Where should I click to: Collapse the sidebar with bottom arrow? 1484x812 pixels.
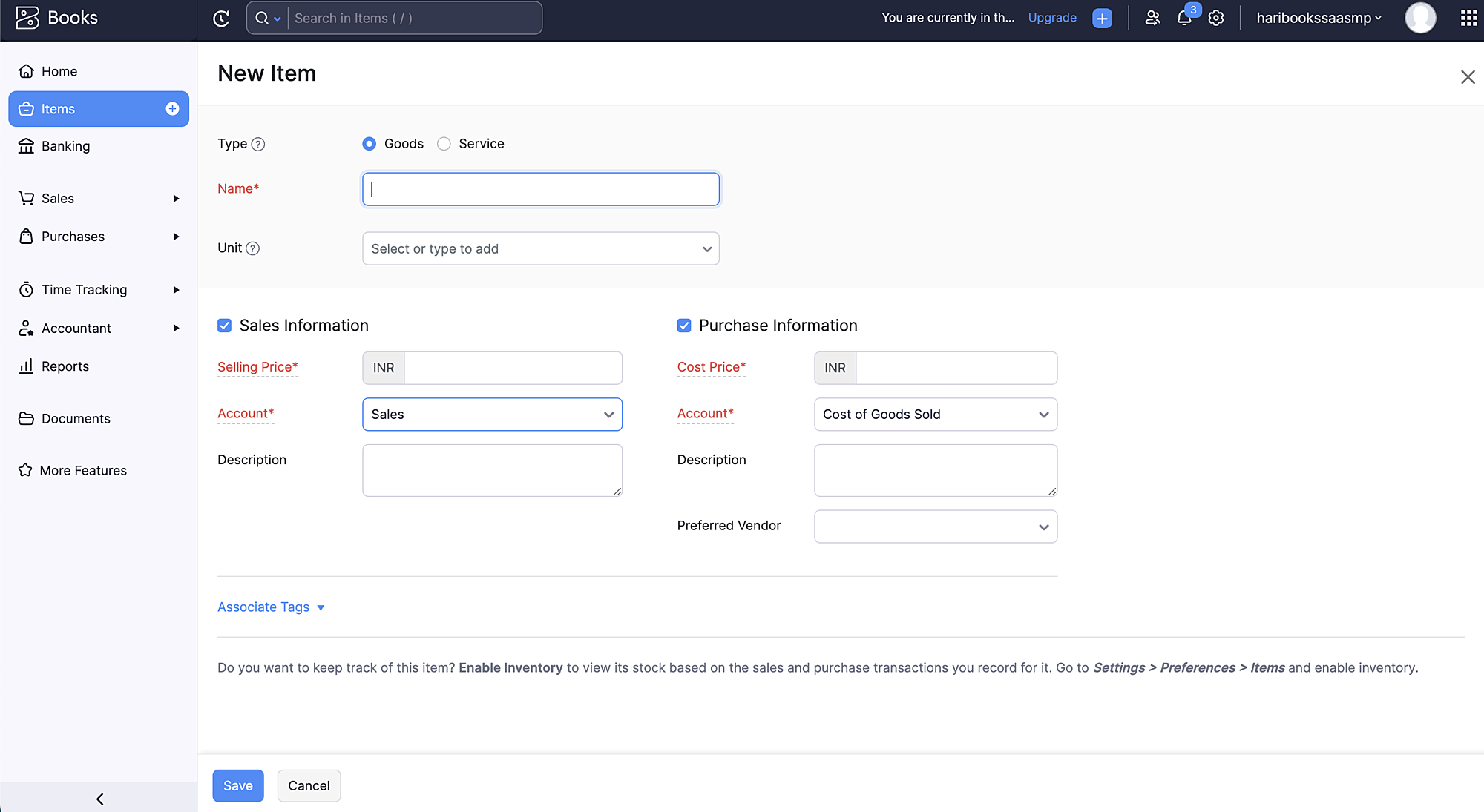point(99,799)
